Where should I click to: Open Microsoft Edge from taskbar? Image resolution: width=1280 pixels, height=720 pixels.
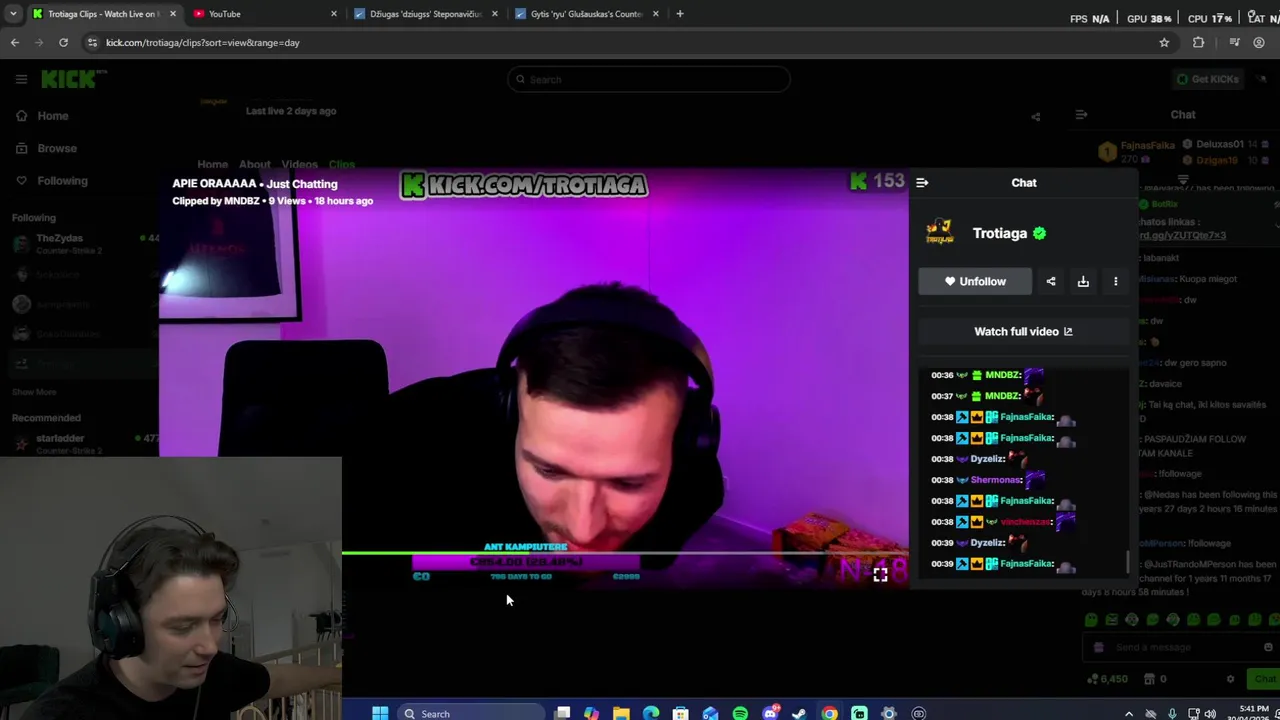tap(651, 714)
